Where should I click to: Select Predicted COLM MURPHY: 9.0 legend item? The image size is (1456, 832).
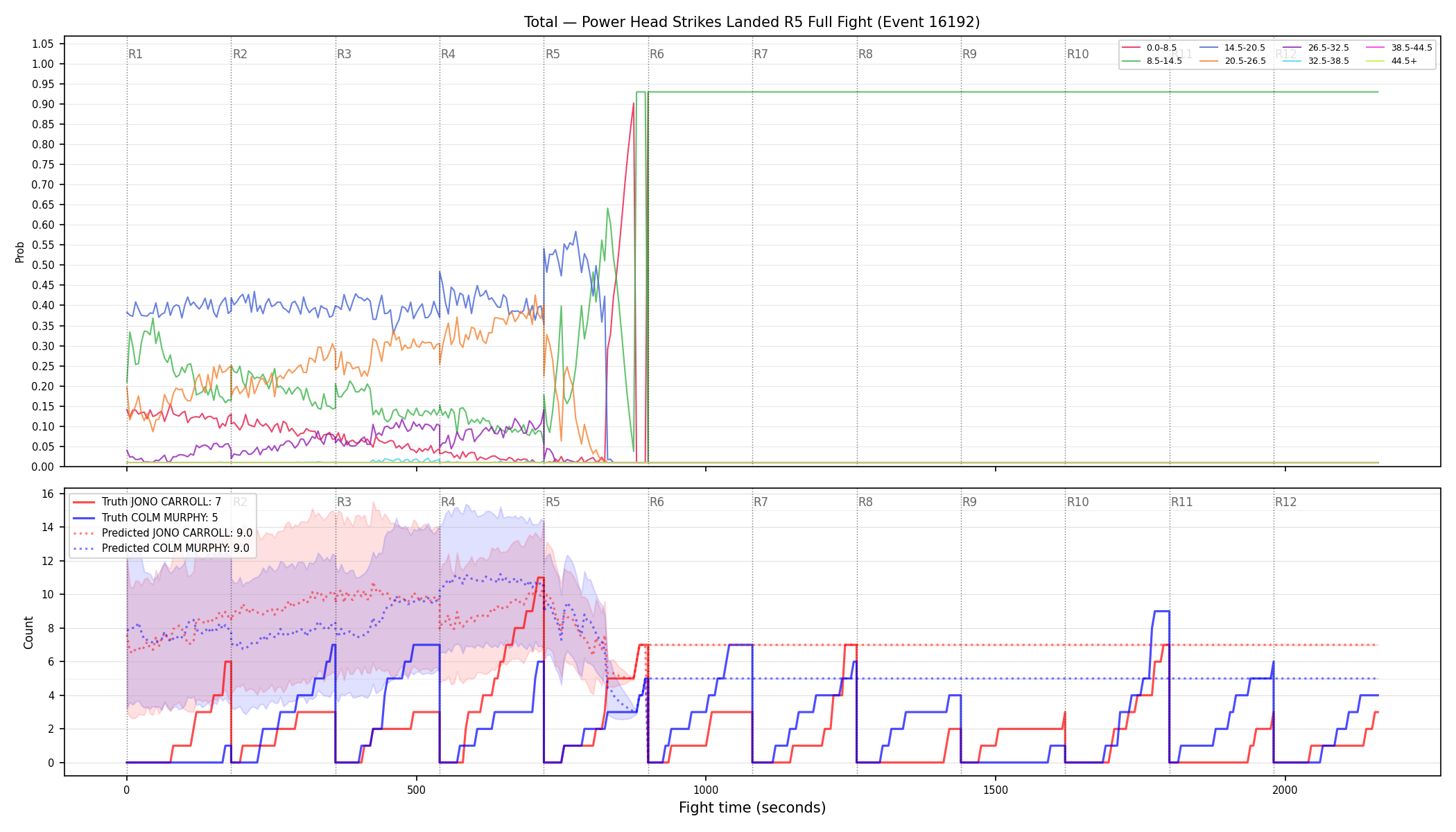tap(162, 548)
